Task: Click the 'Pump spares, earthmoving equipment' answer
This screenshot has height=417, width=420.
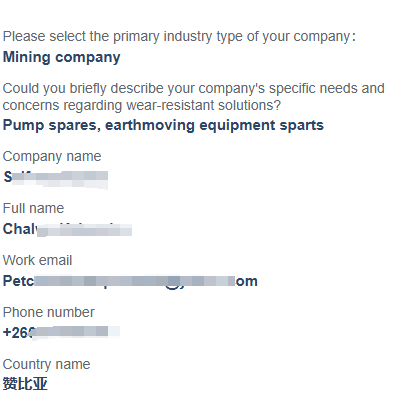Action: 163,126
